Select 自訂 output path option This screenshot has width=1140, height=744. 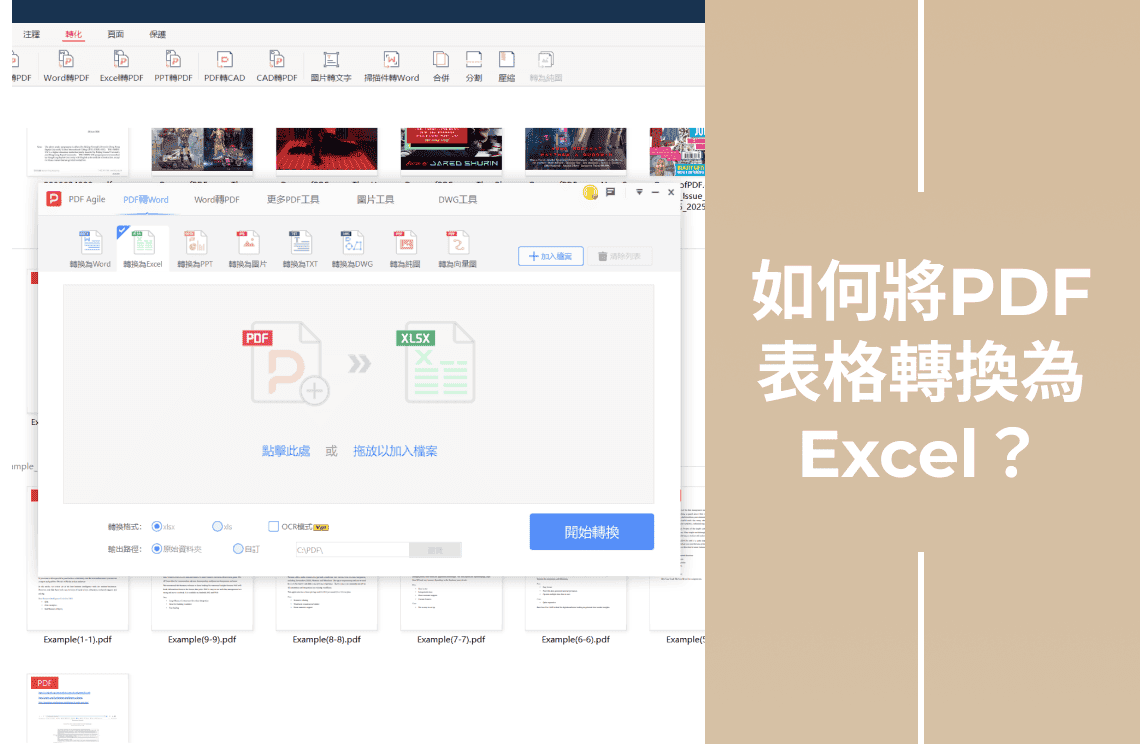click(238, 549)
